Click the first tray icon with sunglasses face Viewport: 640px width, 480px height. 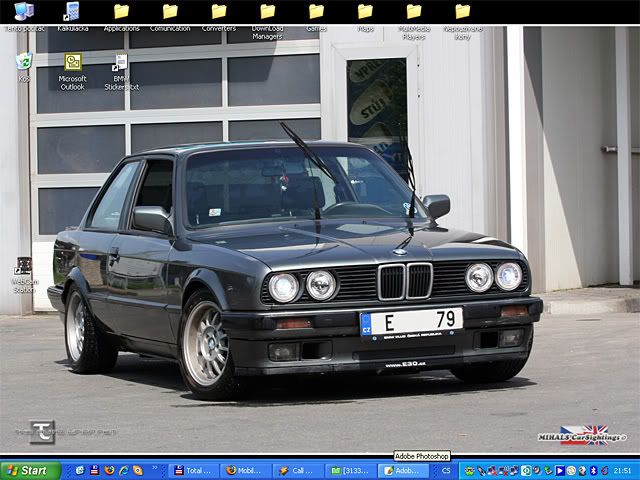pos(470,471)
